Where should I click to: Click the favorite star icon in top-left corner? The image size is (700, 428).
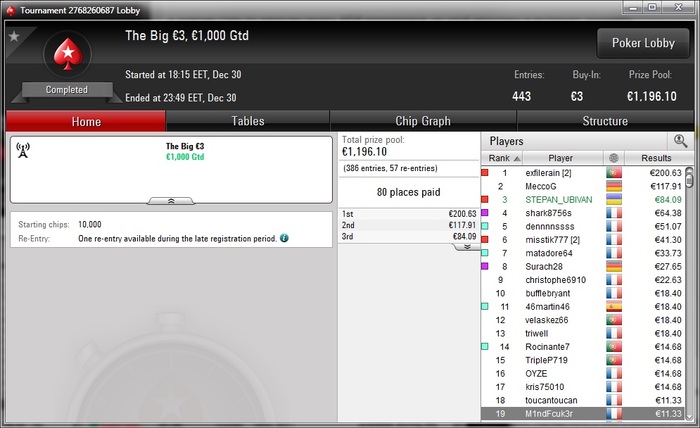[14, 36]
